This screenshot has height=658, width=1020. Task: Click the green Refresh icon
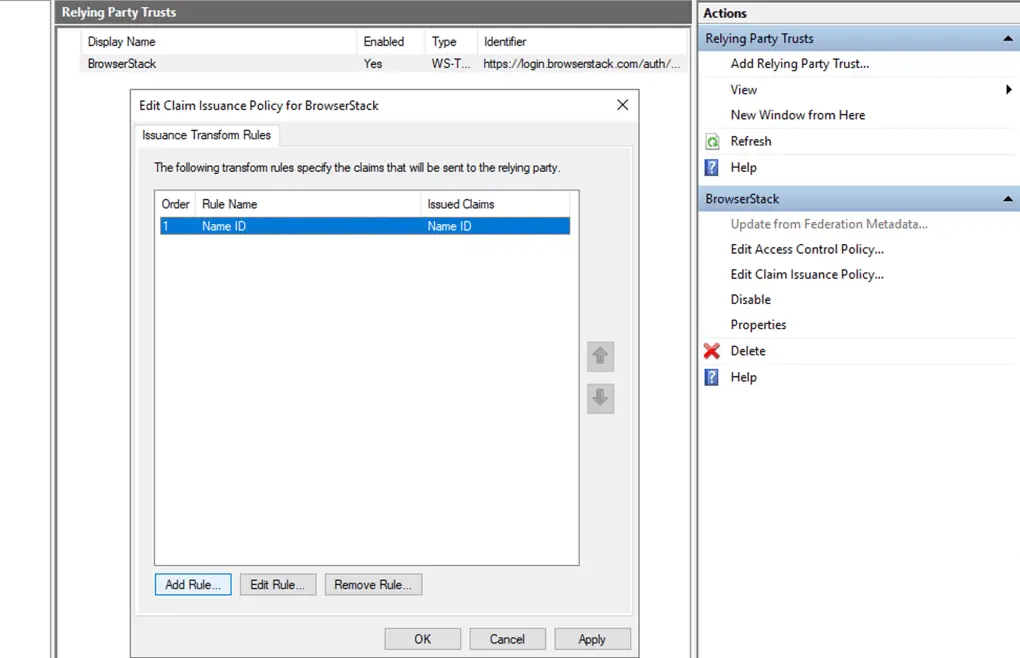[x=712, y=142]
